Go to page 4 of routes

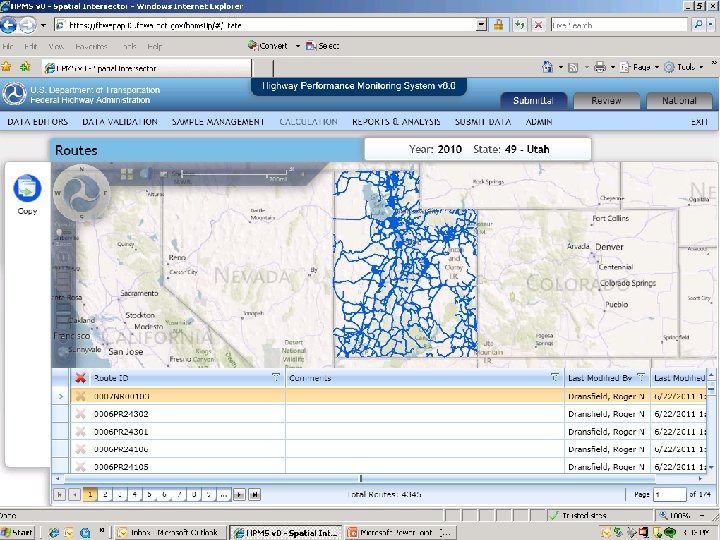click(x=135, y=495)
